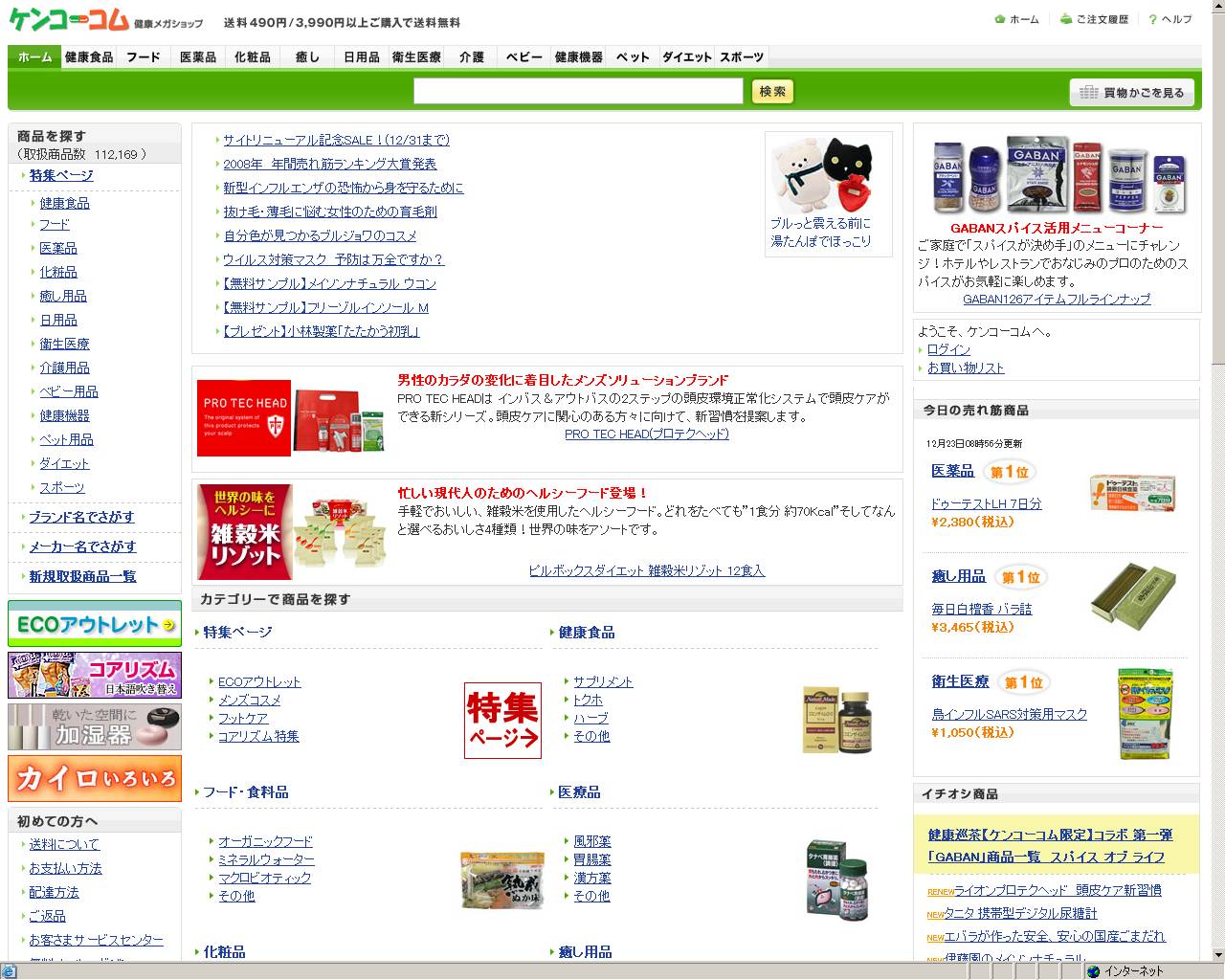This screenshot has width=1225, height=980.
Task: Open ウイルス対策マスク link
Action: [x=334, y=259]
